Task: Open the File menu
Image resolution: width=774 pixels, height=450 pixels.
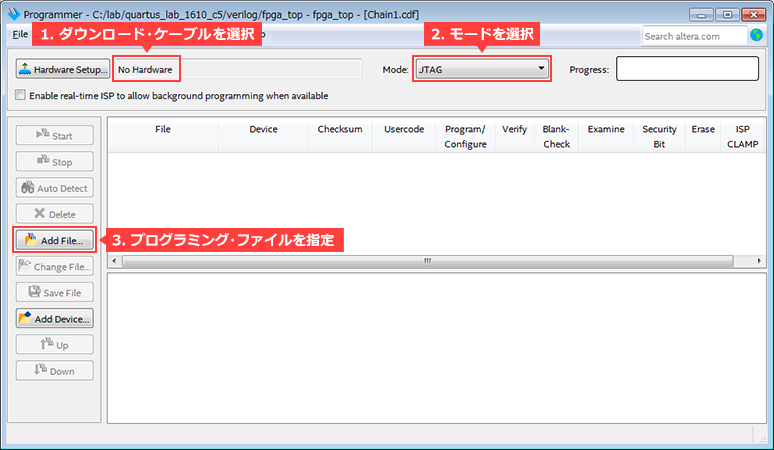Action: [20, 35]
